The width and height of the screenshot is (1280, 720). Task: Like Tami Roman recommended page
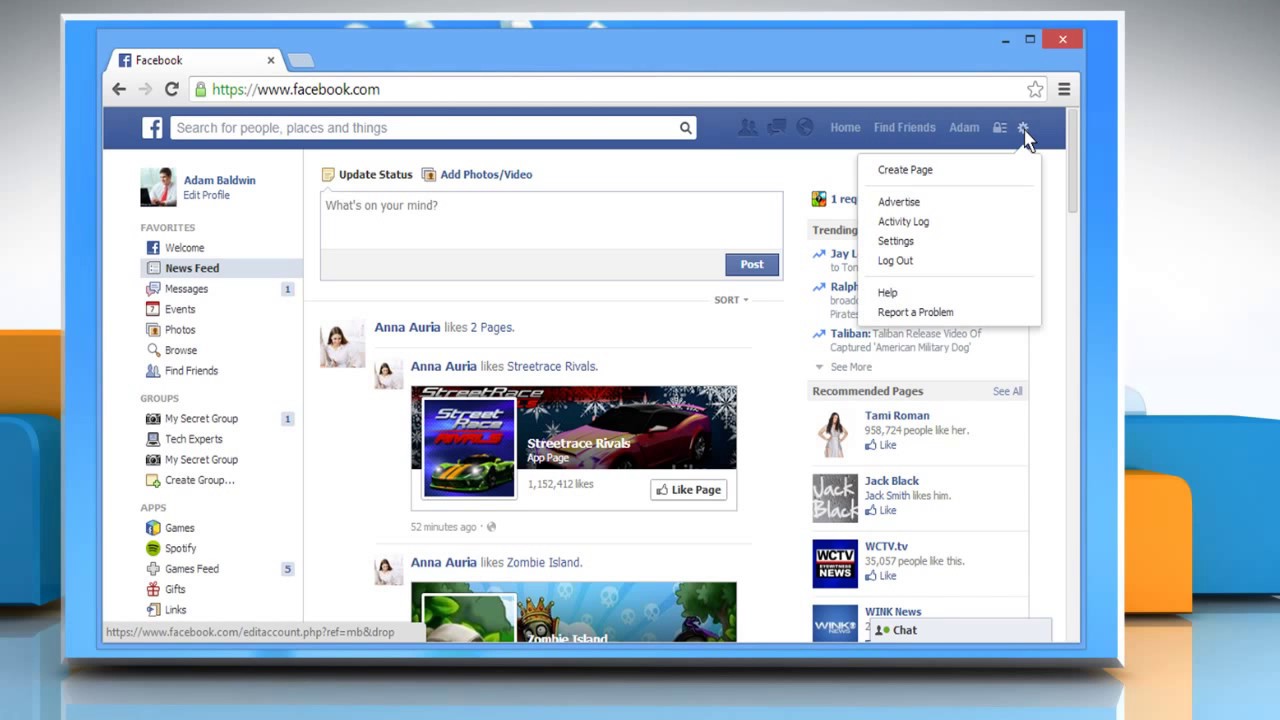coord(881,445)
